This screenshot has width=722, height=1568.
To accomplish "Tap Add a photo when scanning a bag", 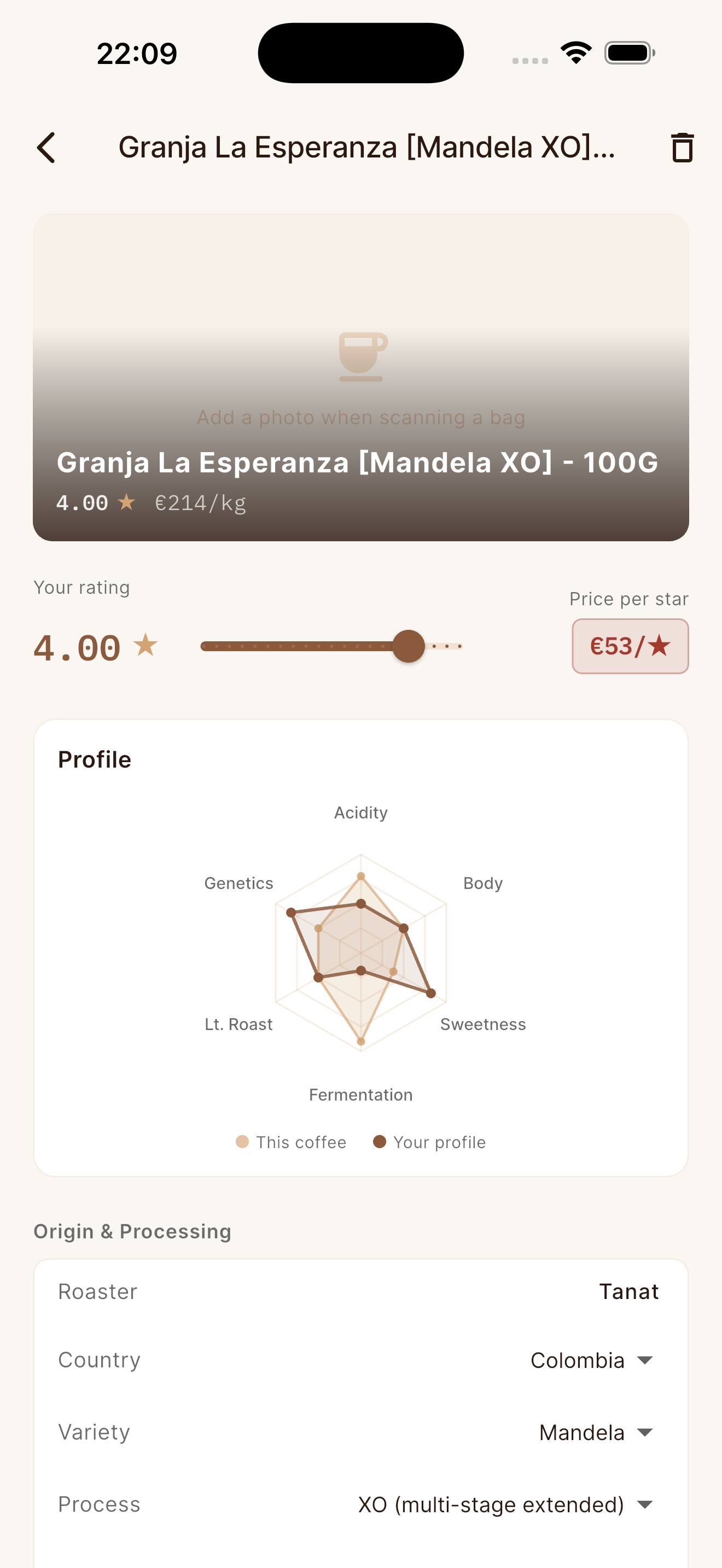I will click(x=361, y=418).
